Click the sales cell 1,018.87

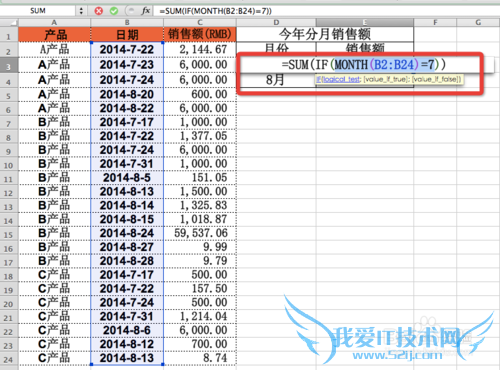[x=200, y=219]
